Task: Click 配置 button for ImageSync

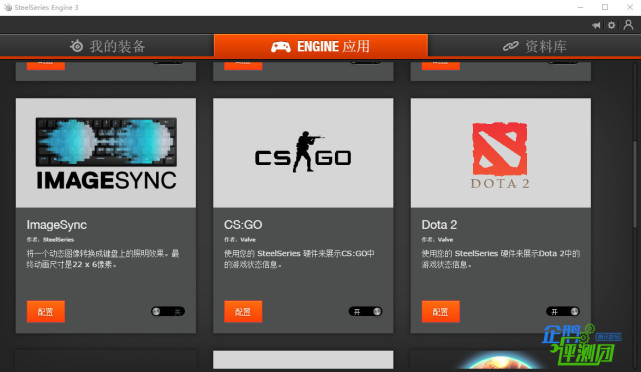Action: click(x=46, y=311)
